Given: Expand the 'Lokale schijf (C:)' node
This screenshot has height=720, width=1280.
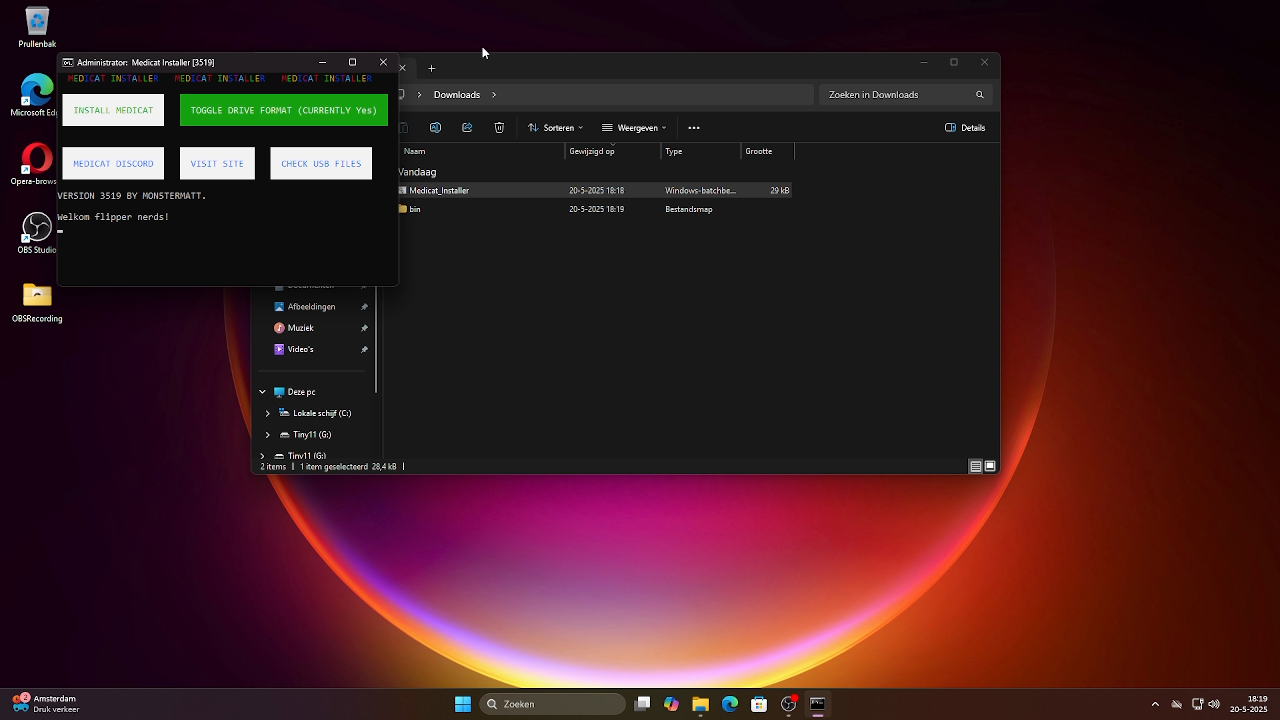Looking at the screenshot, I should (268, 413).
